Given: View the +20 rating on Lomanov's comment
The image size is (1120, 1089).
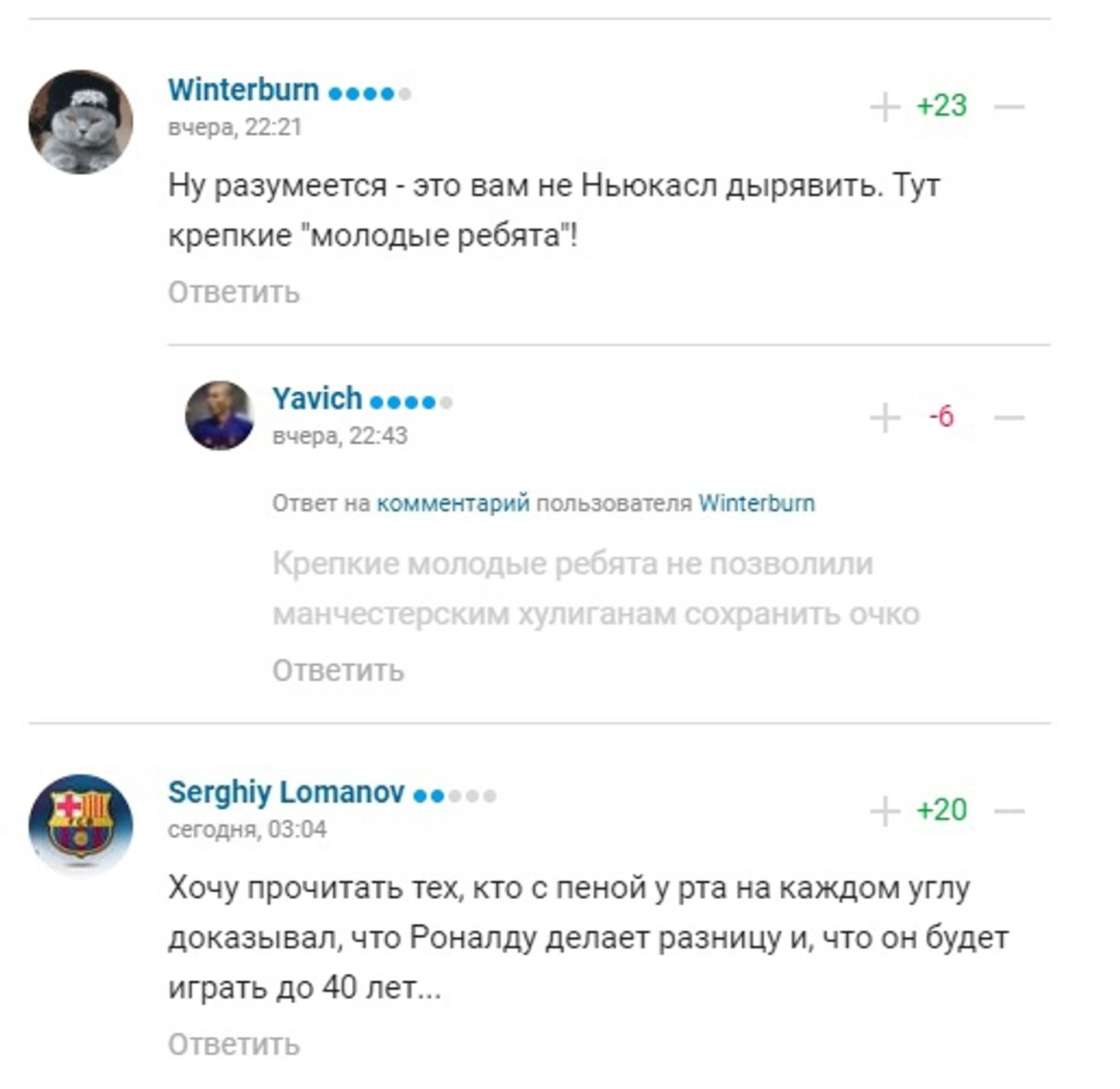Looking at the screenshot, I should 941,811.
